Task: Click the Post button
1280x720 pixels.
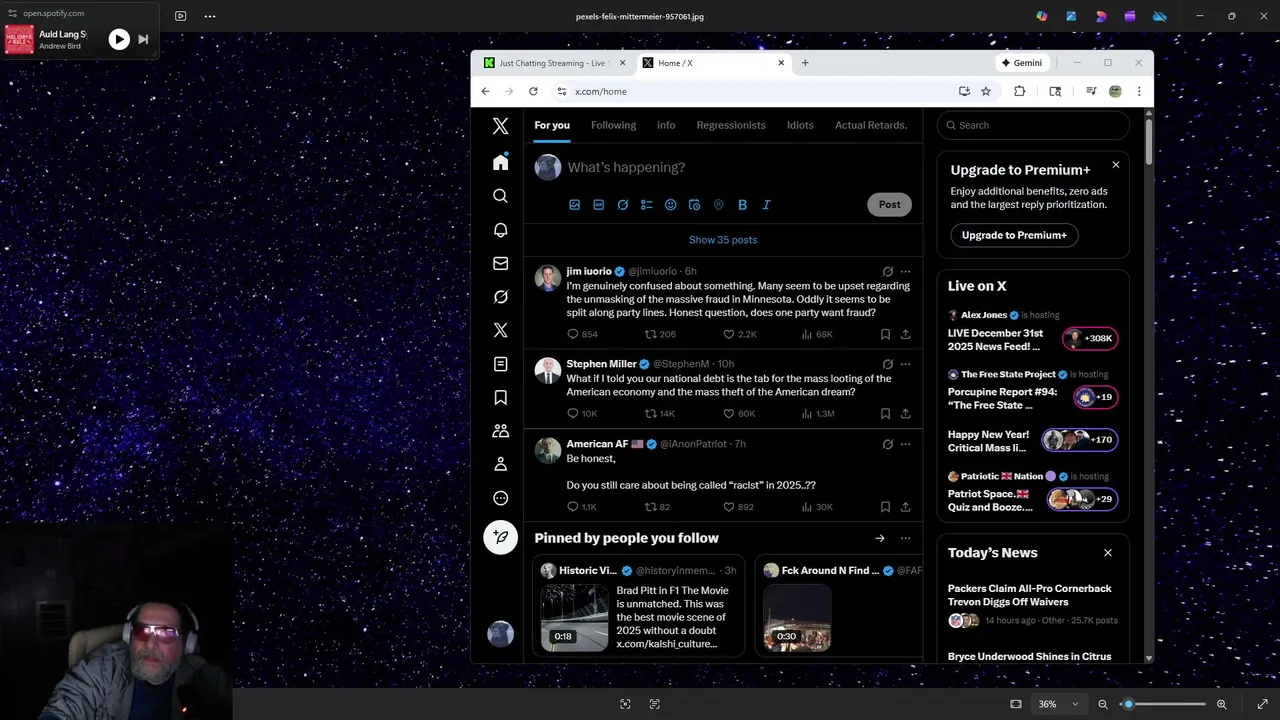Action: [889, 204]
